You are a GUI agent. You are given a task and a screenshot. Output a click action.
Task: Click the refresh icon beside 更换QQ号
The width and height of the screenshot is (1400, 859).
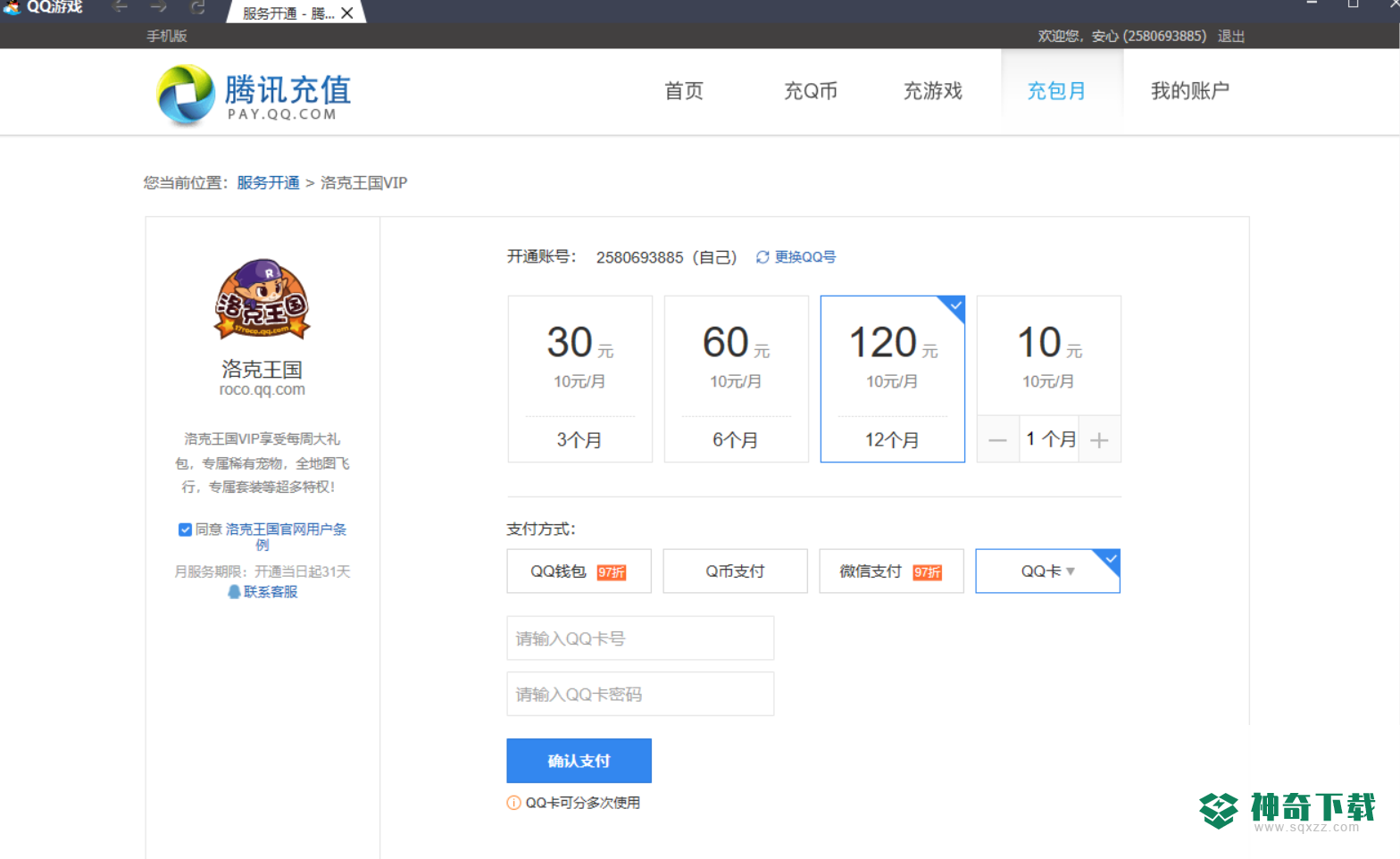[x=762, y=257]
